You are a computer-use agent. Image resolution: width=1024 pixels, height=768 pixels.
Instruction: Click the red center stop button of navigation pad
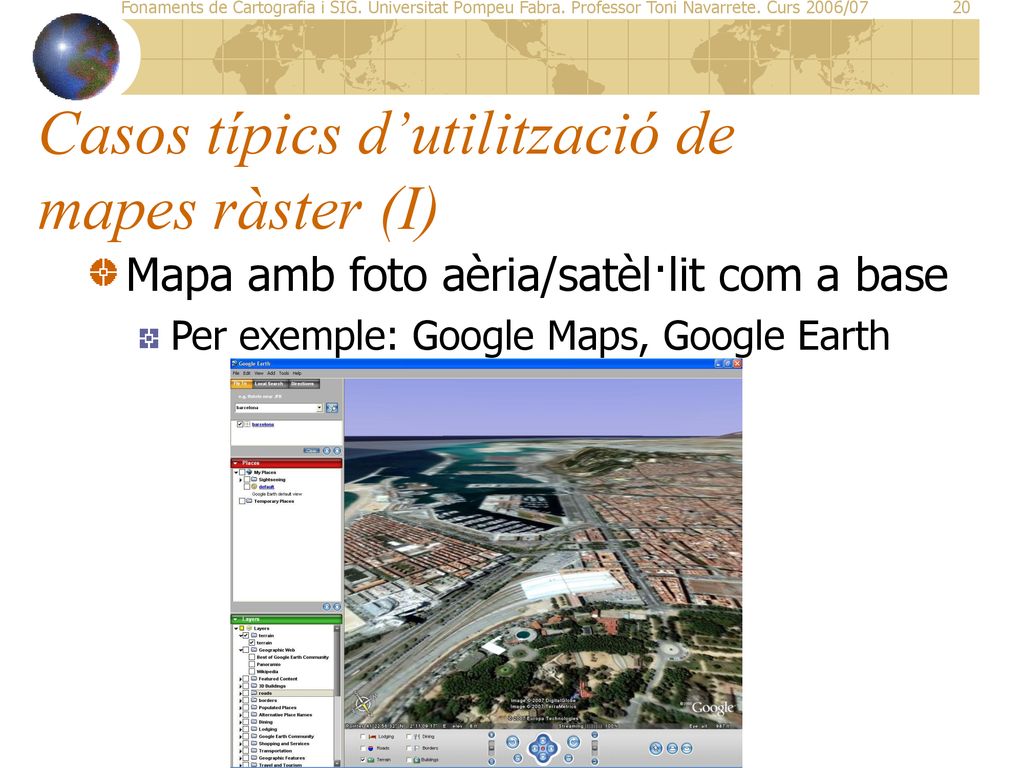click(x=543, y=748)
